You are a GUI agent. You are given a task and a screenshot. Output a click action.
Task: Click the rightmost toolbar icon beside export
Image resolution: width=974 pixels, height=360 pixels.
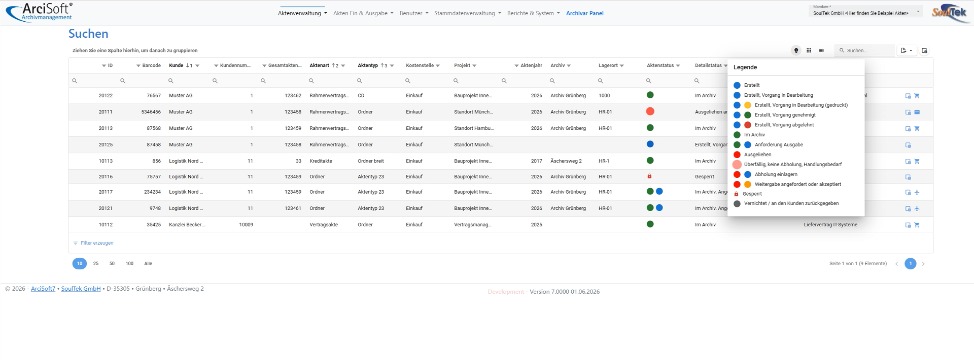point(924,50)
